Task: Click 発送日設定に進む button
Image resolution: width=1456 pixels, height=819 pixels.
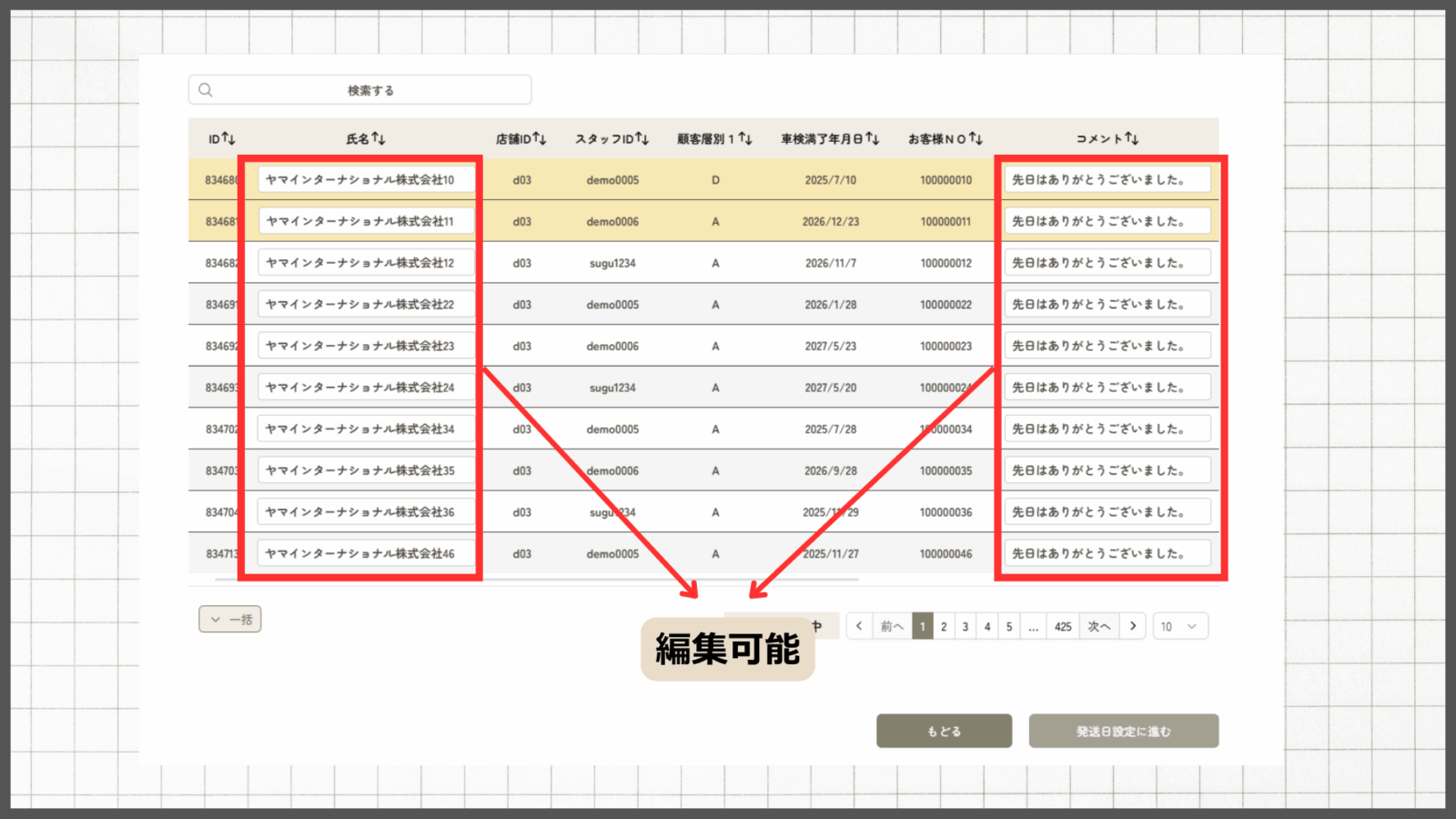Action: point(1123,731)
